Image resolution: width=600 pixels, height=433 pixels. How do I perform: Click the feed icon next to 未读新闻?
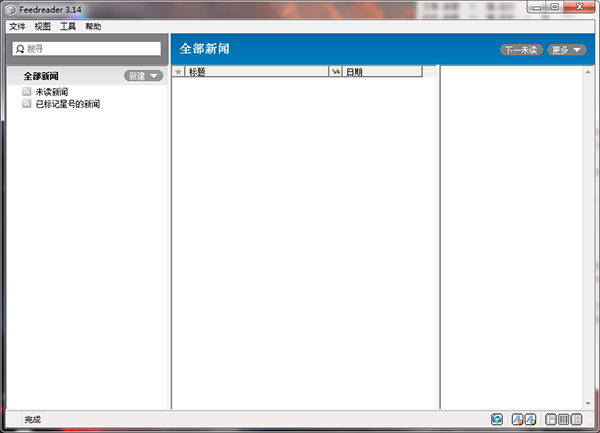(x=27, y=91)
